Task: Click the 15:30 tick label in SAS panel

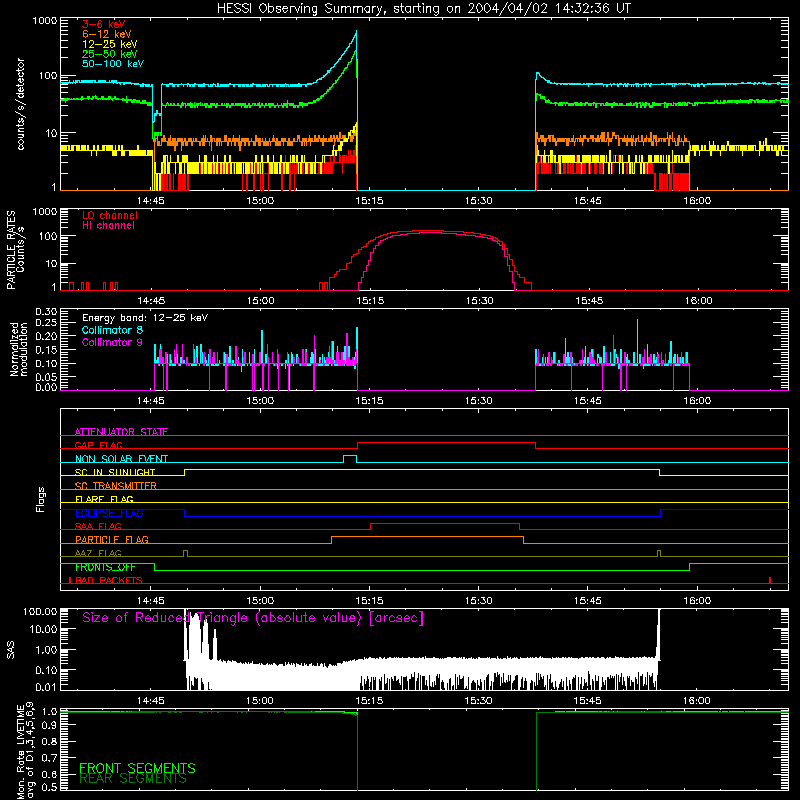Action: (x=478, y=701)
